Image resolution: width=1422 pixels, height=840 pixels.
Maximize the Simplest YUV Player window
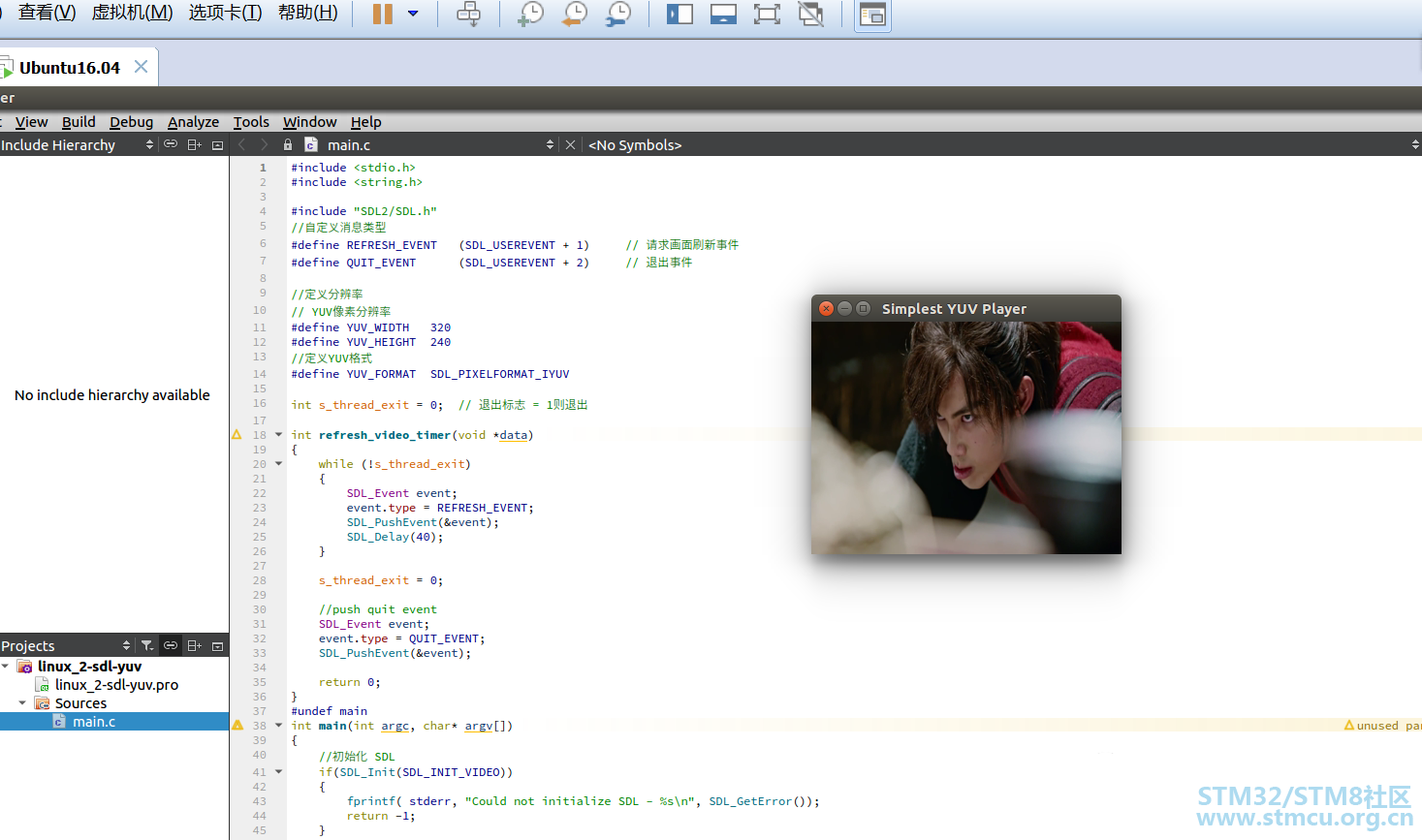point(863,308)
